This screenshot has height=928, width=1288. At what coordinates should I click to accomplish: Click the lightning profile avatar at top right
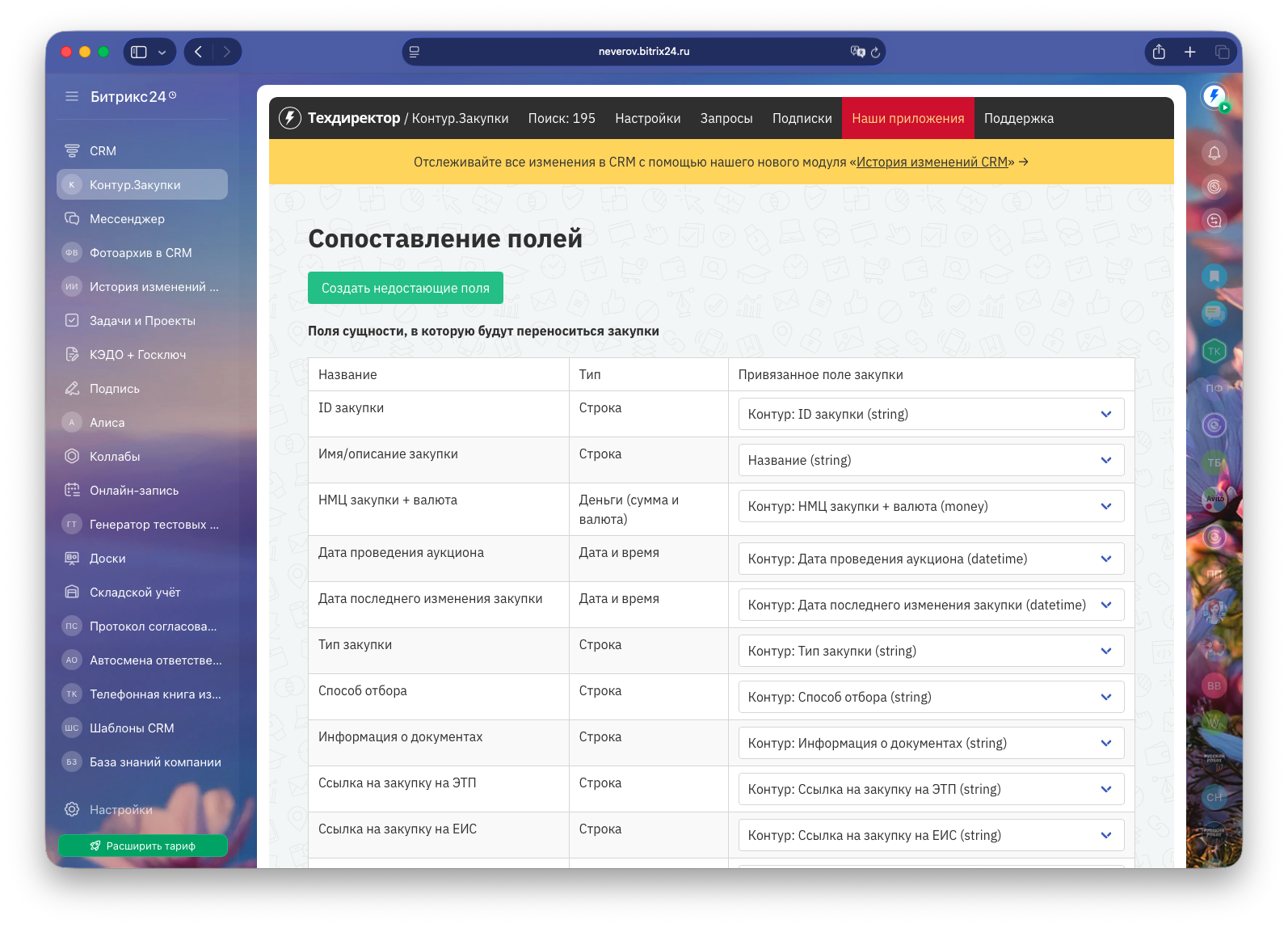click(1214, 97)
